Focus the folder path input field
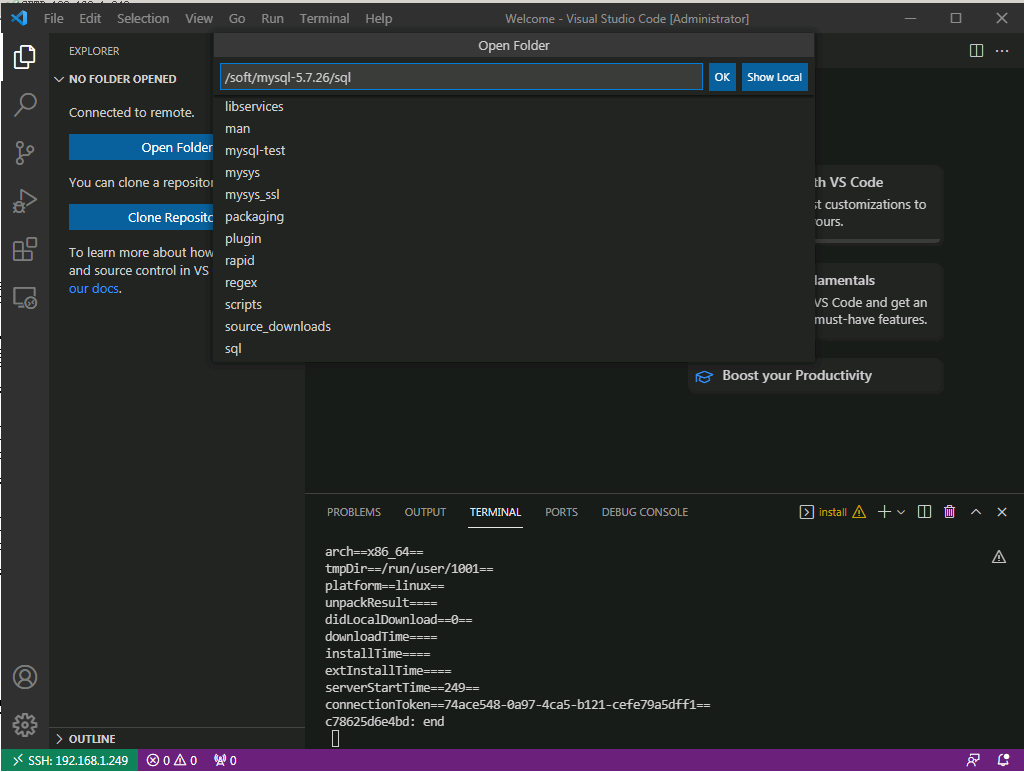Image resolution: width=1024 pixels, height=772 pixels. pyautogui.click(x=461, y=77)
